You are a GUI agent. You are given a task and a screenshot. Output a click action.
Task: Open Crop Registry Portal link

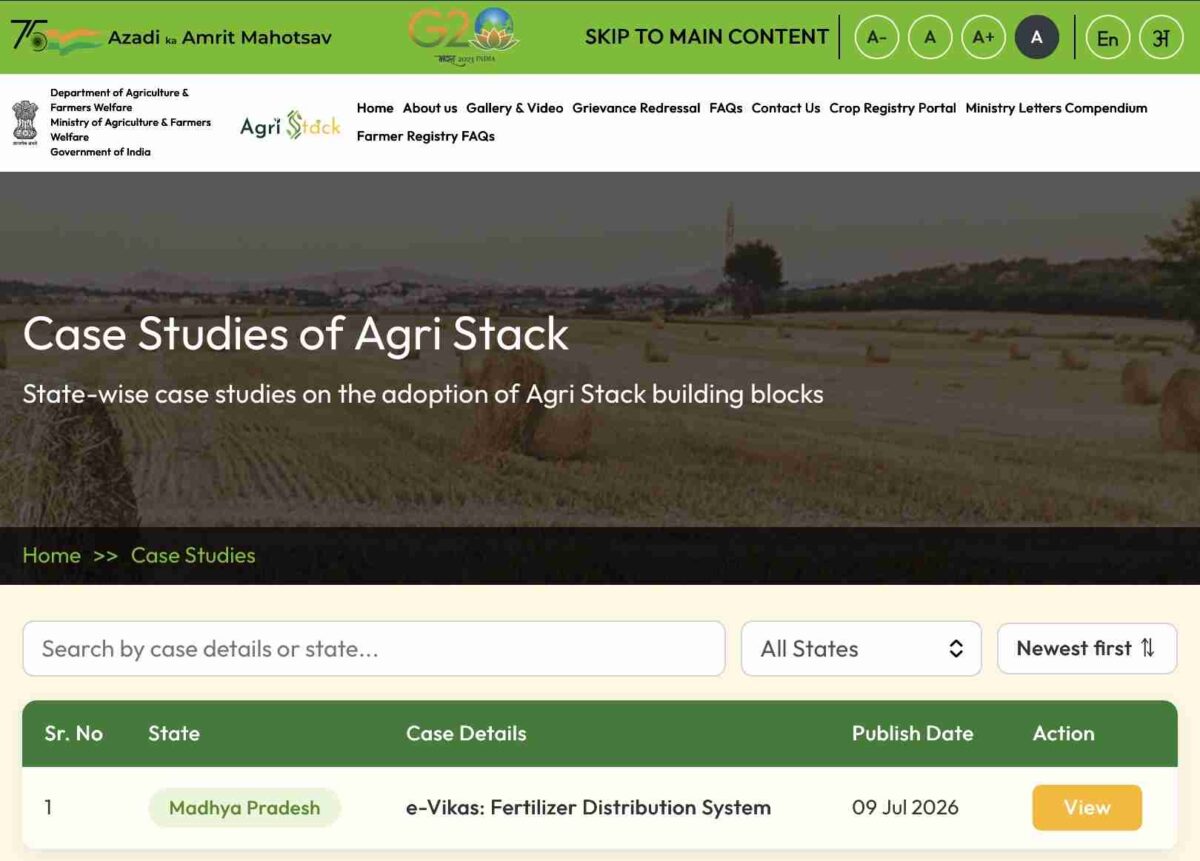coord(893,108)
